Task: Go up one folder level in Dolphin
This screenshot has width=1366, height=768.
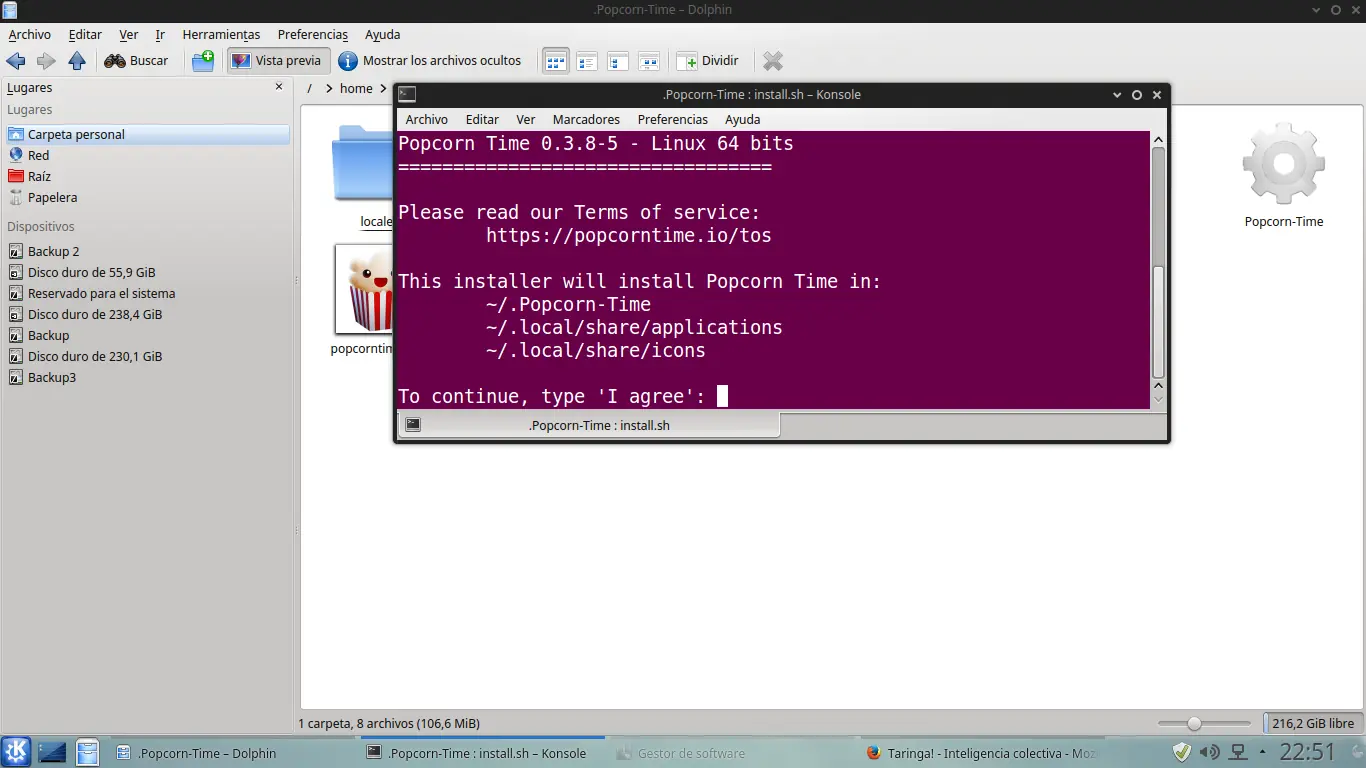Action: coord(77,61)
